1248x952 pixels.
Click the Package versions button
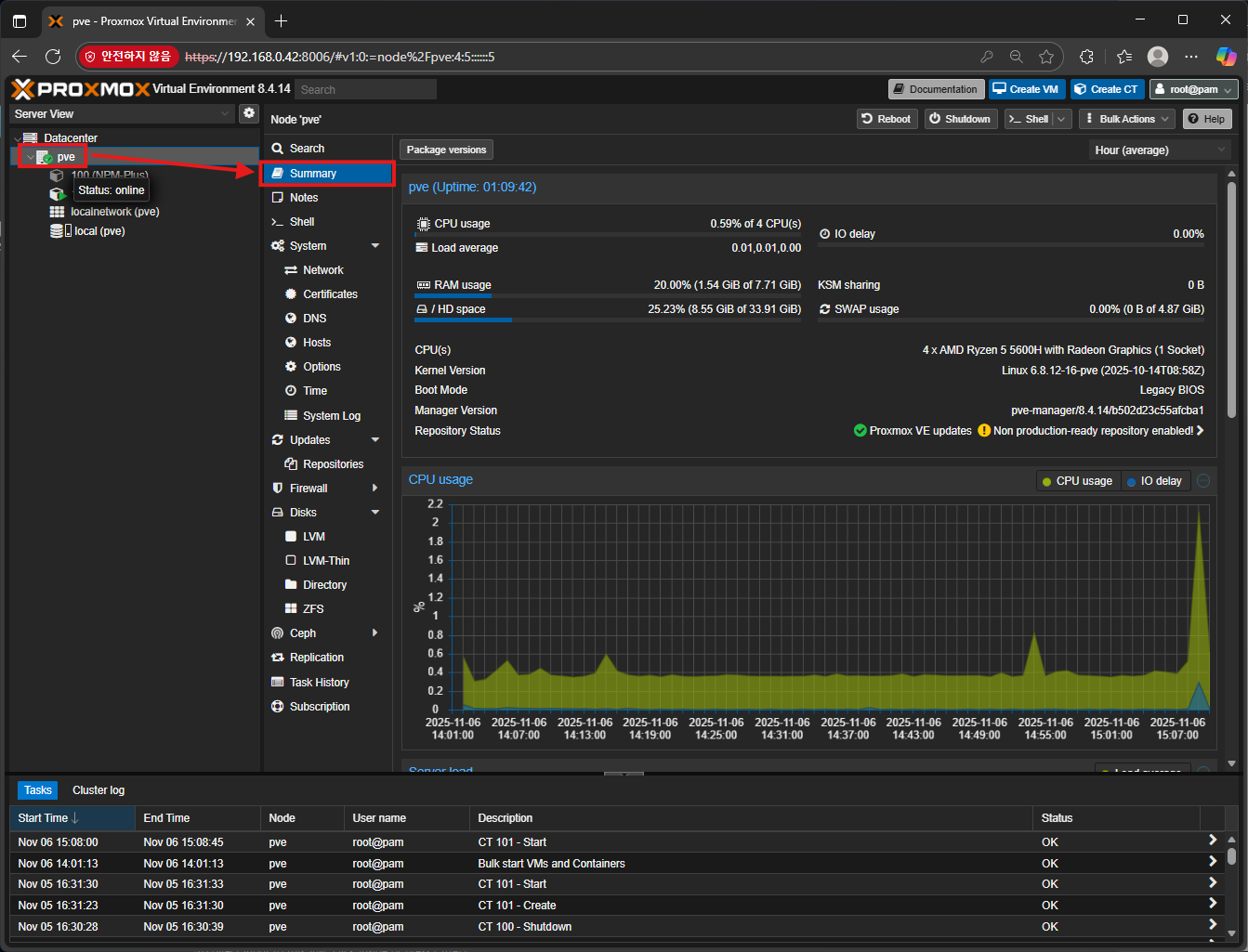pyautogui.click(x=446, y=150)
